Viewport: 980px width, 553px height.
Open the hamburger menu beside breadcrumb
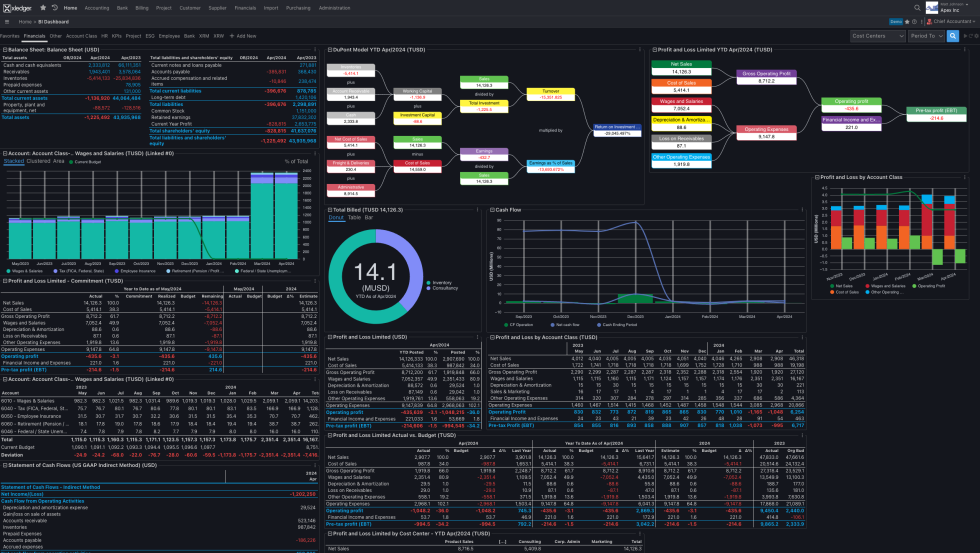coord(9,21)
